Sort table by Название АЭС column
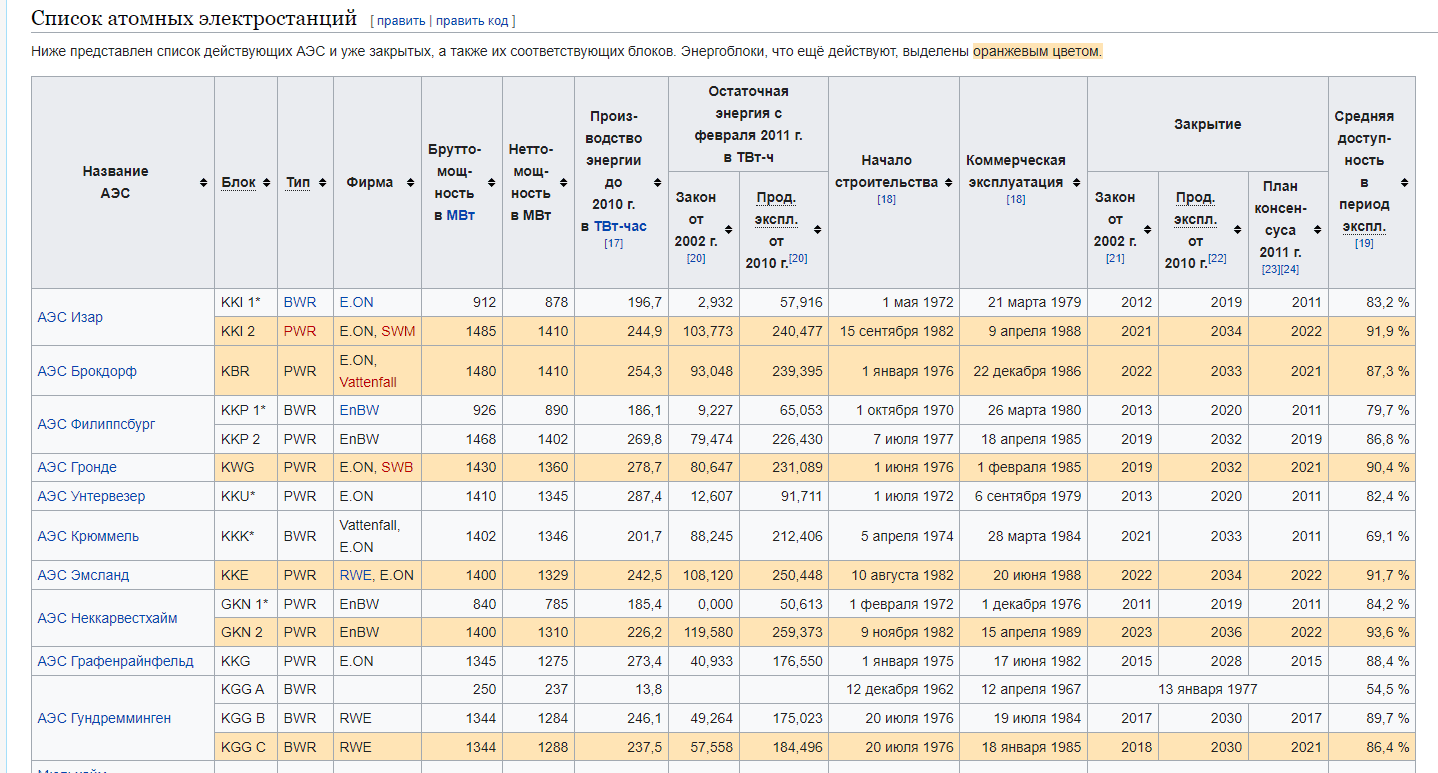Viewport: 1438px width, 773px height. pyautogui.click(x=204, y=183)
